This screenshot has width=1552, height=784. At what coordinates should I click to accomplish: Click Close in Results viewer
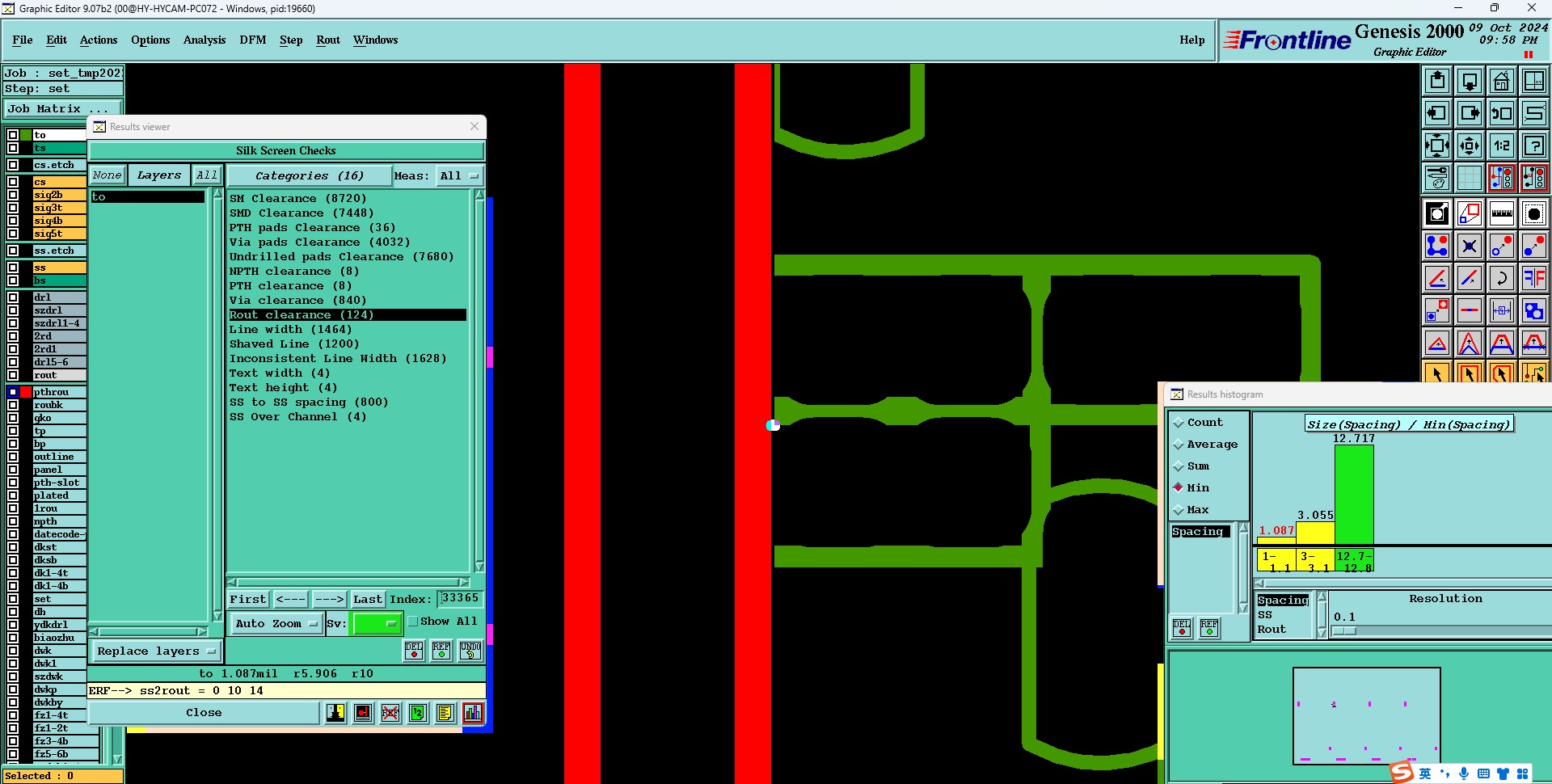point(204,713)
